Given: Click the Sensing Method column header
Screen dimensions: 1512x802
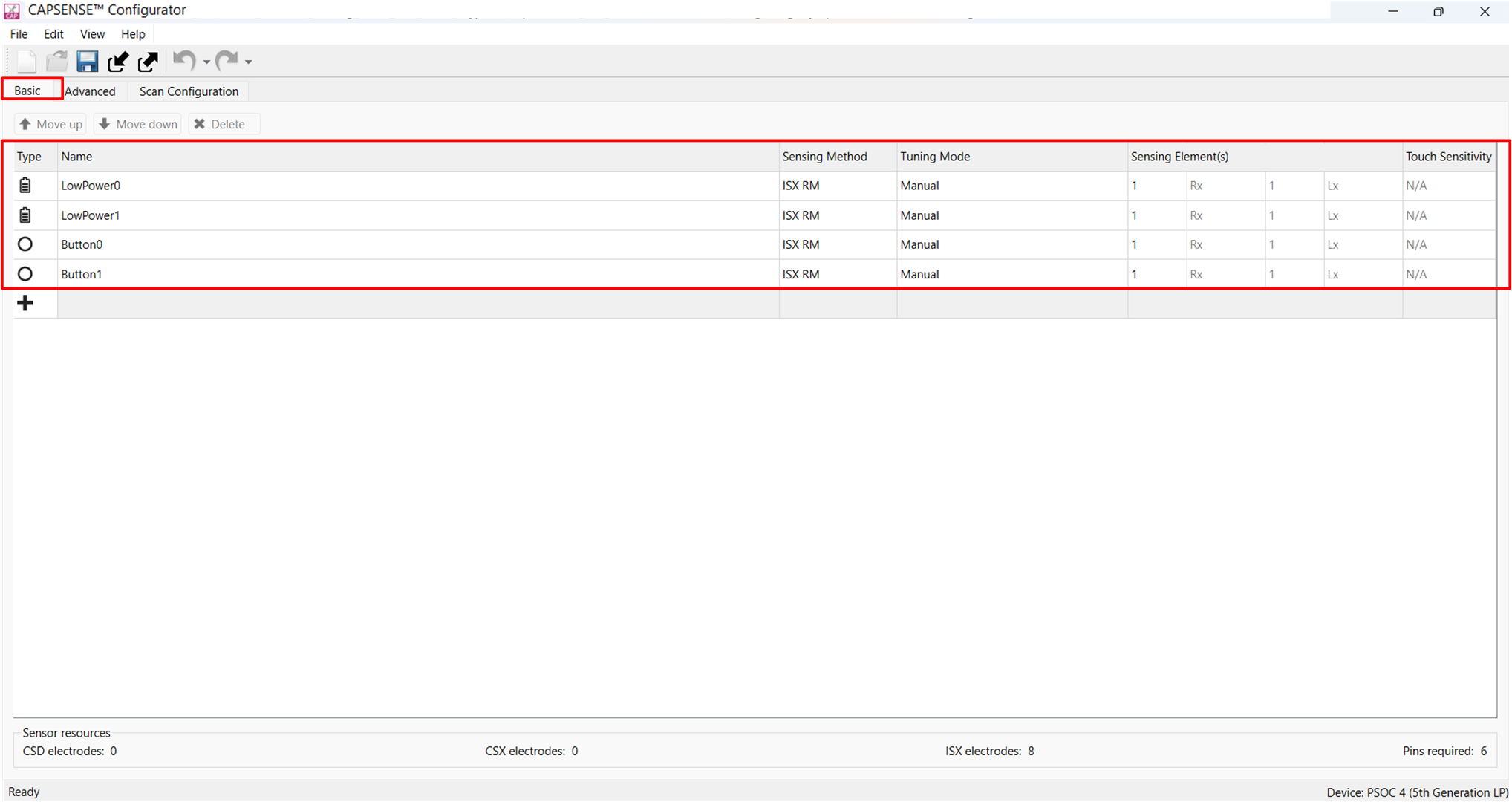Looking at the screenshot, I should point(838,157).
